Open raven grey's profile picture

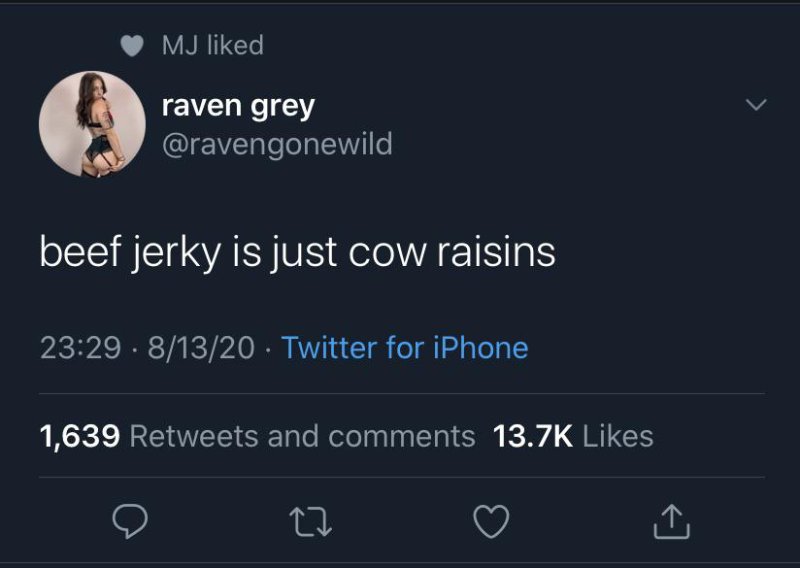92,125
